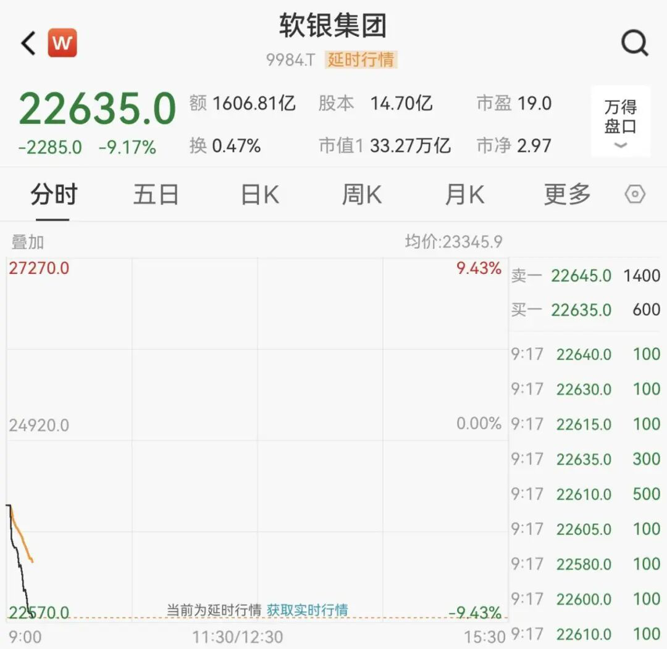Tap the orange W logo icon

tap(62, 43)
